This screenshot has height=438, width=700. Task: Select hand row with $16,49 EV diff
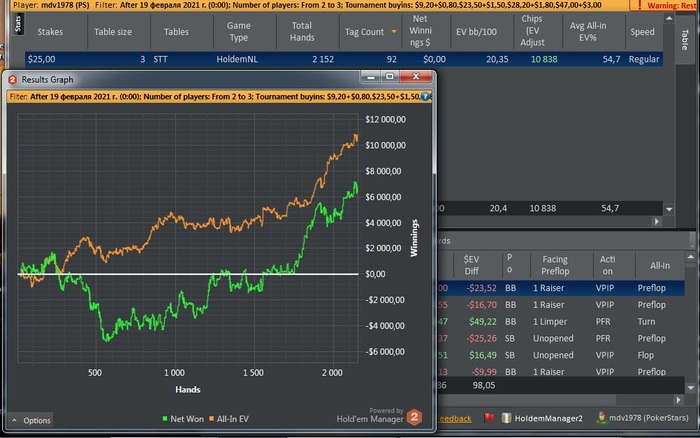click(x=561, y=355)
